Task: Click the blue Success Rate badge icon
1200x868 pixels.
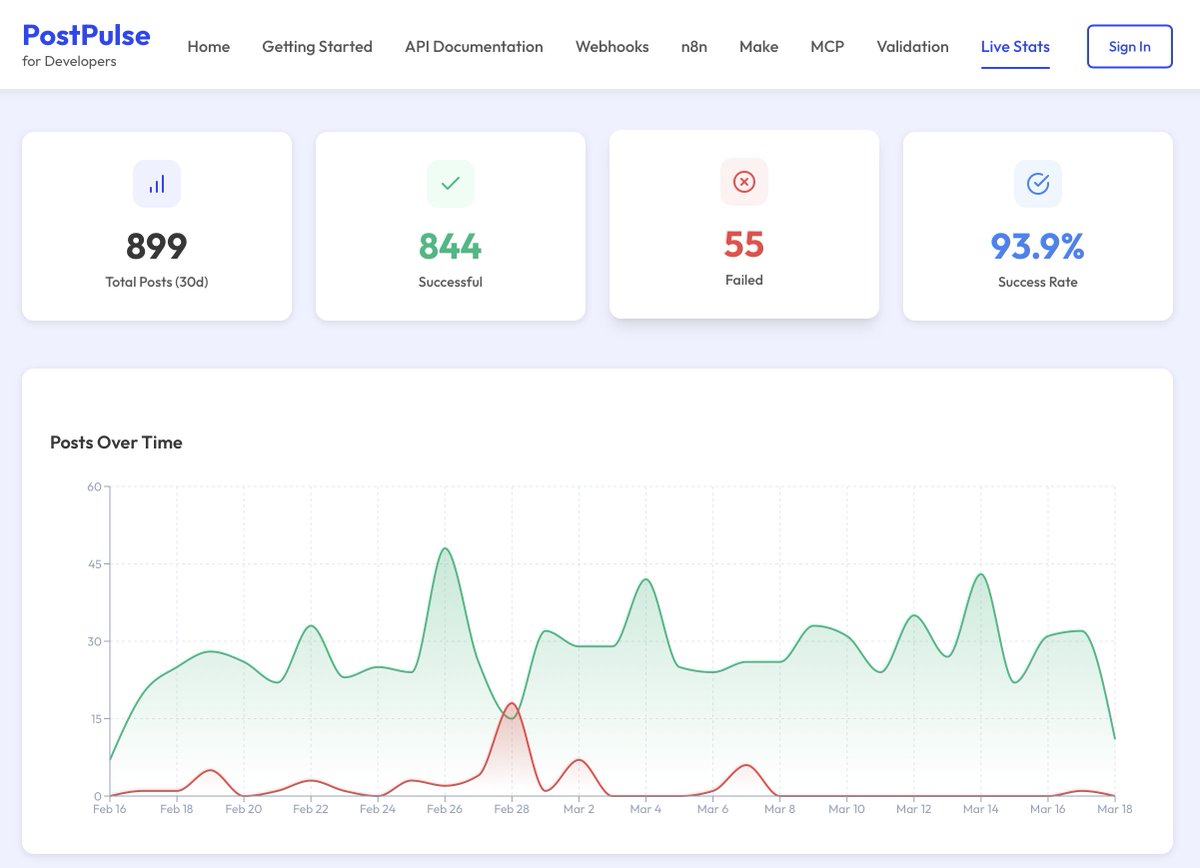Action: 1038,184
